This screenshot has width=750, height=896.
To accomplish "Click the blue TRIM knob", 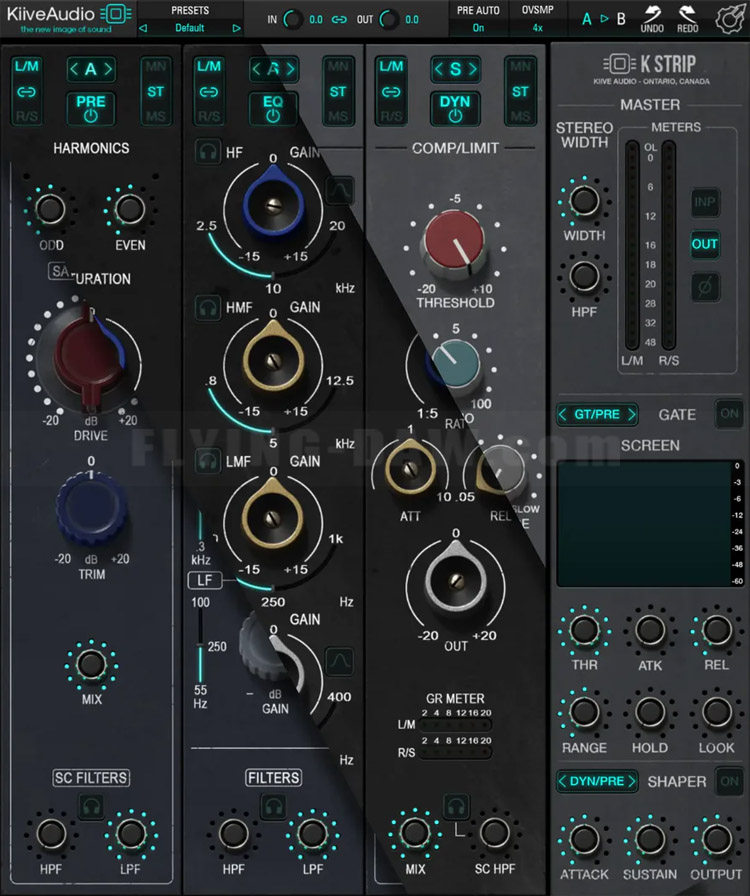I will (x=91, y=507).
